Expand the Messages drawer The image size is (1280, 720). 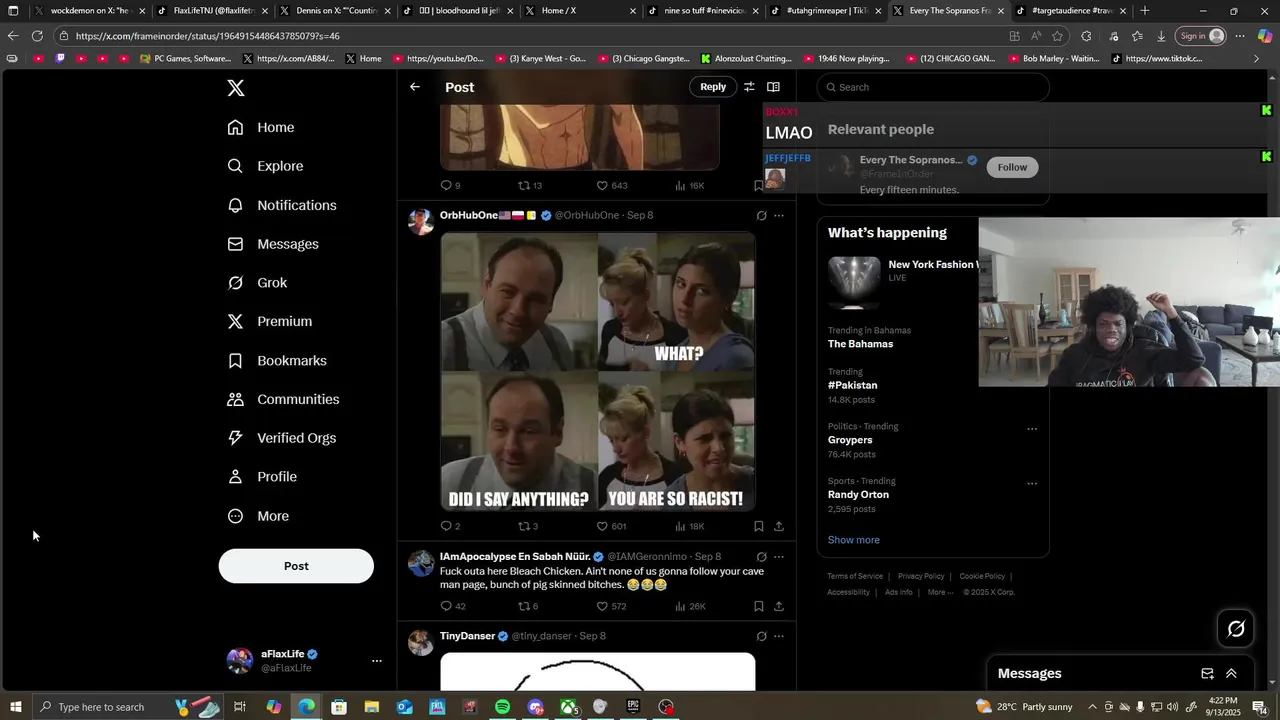point(1231,674)
